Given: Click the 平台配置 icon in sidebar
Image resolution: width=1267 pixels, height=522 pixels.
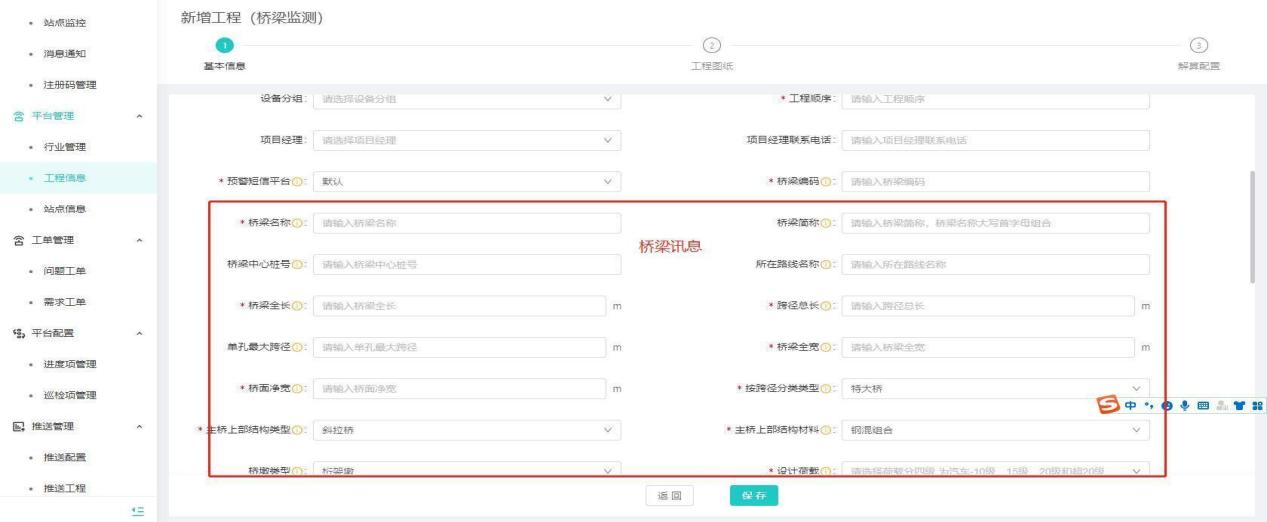Looking at the screenshot, I should click(x=17, y=333).
